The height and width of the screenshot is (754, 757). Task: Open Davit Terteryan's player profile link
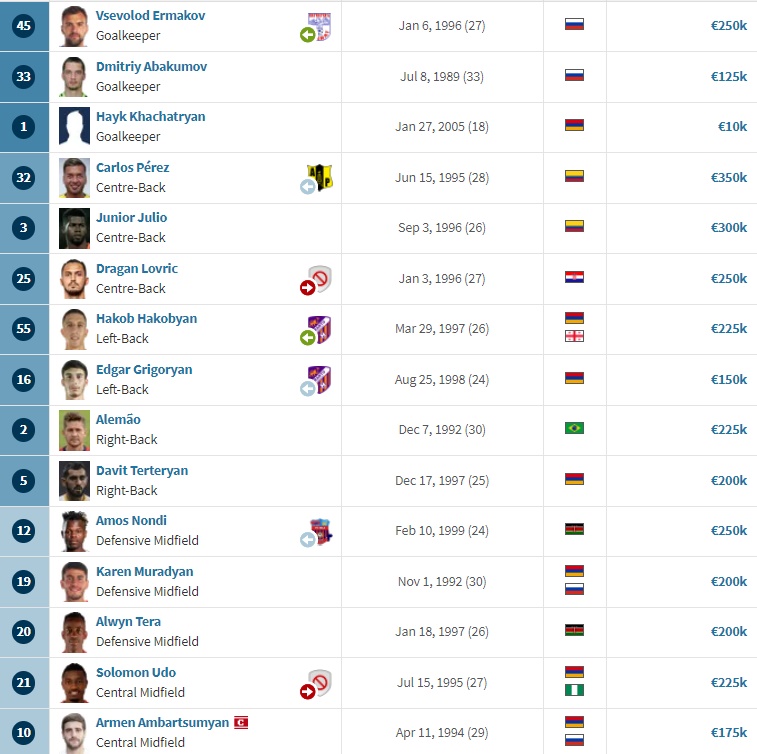tap(142, 470)
